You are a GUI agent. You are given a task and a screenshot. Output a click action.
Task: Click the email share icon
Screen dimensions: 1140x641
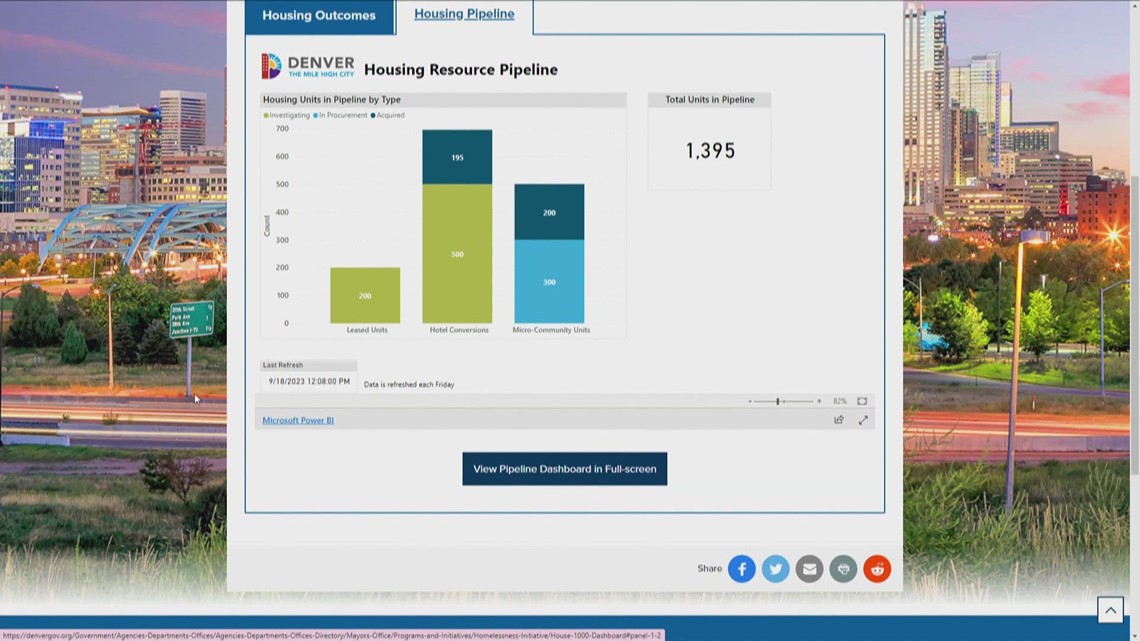(809, 568)
